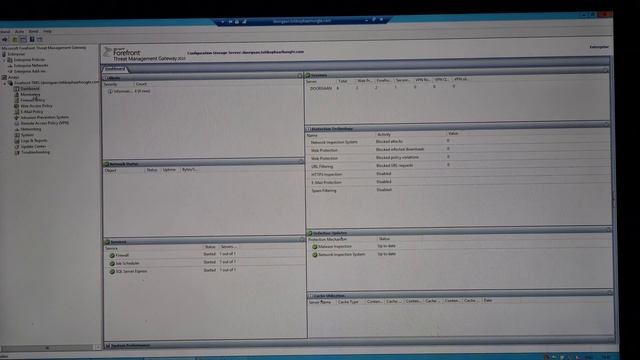640x360 pixels.
Task: Click Cache Type column header
Action: point(349,302)
